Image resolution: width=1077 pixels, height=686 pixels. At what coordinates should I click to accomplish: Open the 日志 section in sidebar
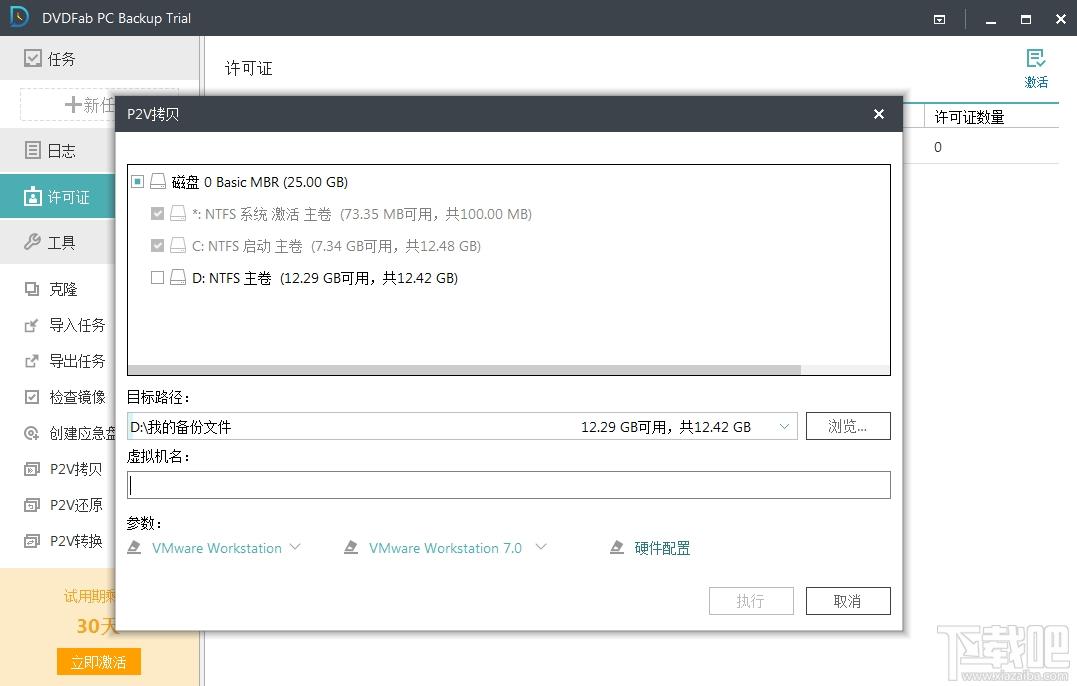(58, 150)
